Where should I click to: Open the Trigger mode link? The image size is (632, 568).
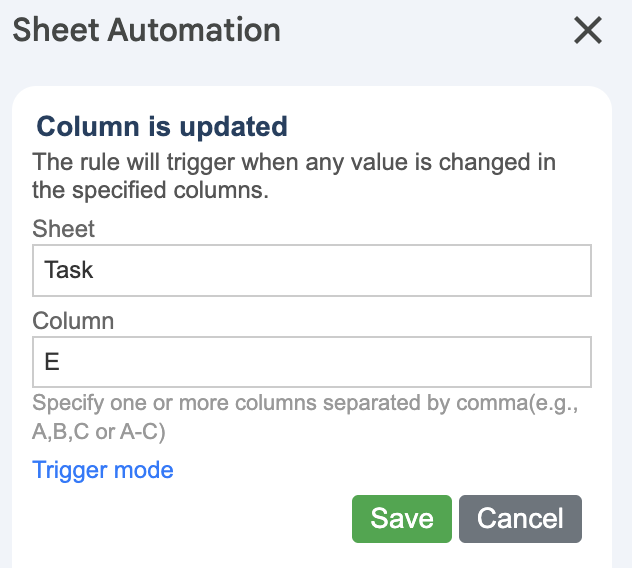pyautogui.click(x=103, y=470)
